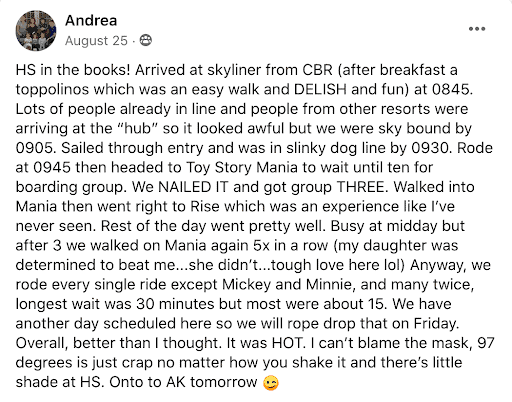Click the time "0905" in the post

click(35, 148)
